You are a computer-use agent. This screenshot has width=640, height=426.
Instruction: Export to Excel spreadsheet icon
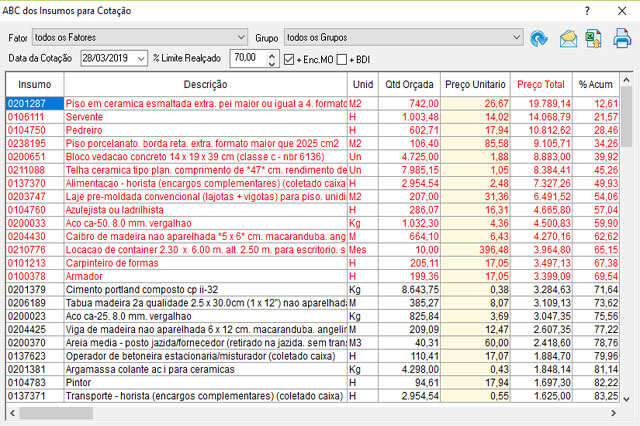(x=595, y=39)
